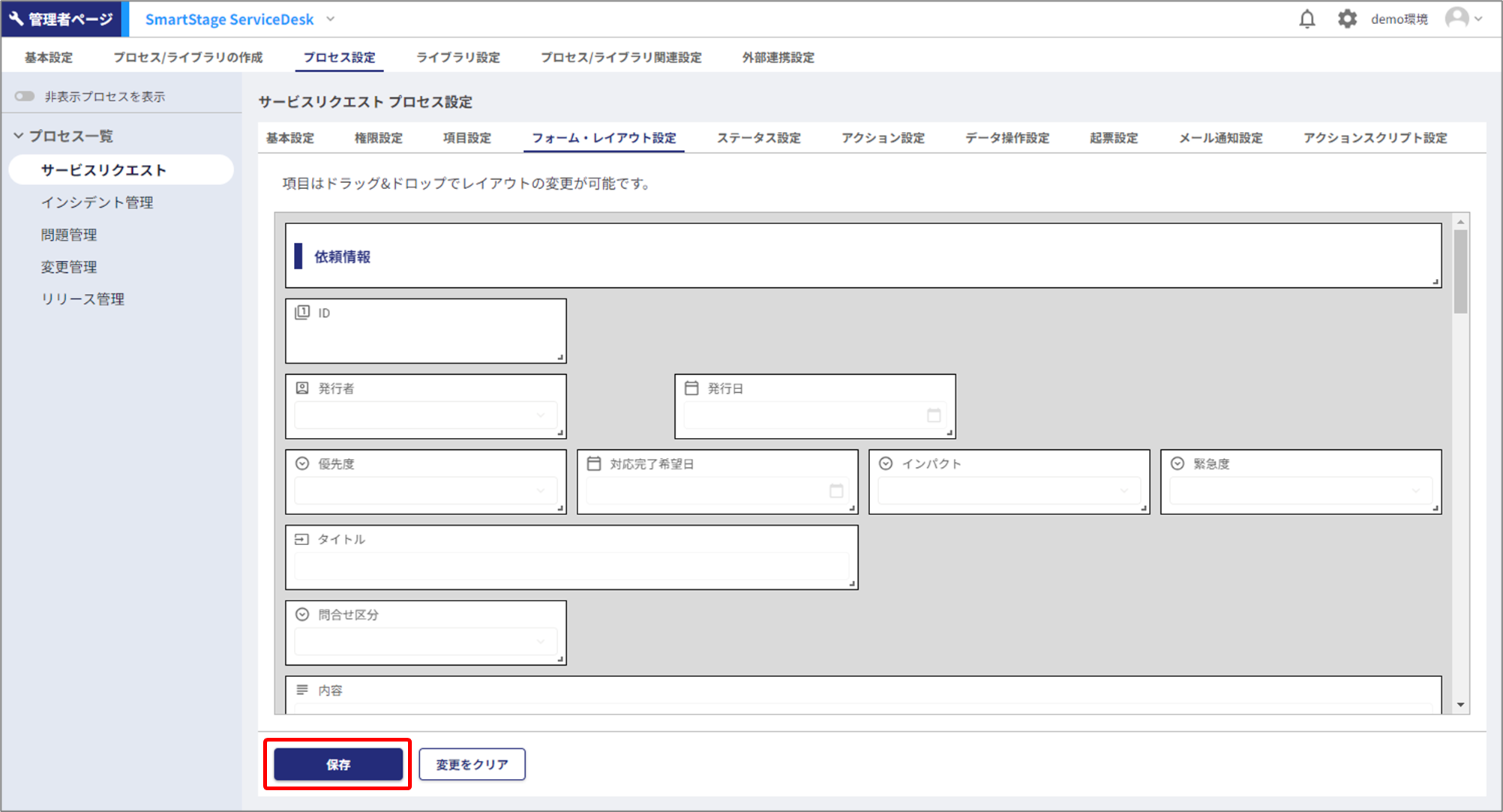This screenshot has width=1503, height=812.
Task: Select インシデント管理 in the process list
Action: (x=97, y=202)
